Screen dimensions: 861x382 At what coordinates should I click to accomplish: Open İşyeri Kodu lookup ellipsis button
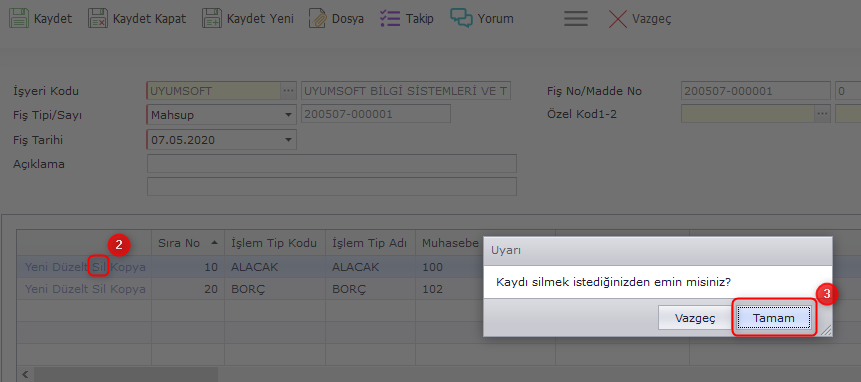pyautogui.click(x=288, y=91)
